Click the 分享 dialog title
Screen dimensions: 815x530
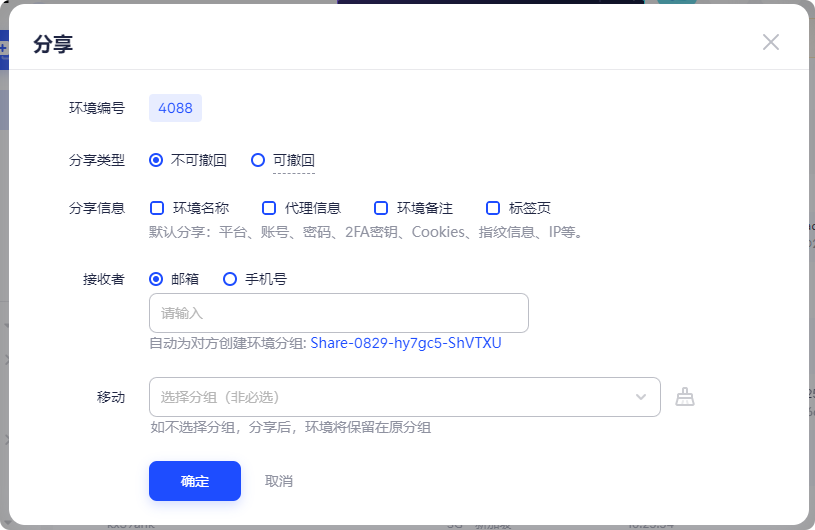pos(53,44)
